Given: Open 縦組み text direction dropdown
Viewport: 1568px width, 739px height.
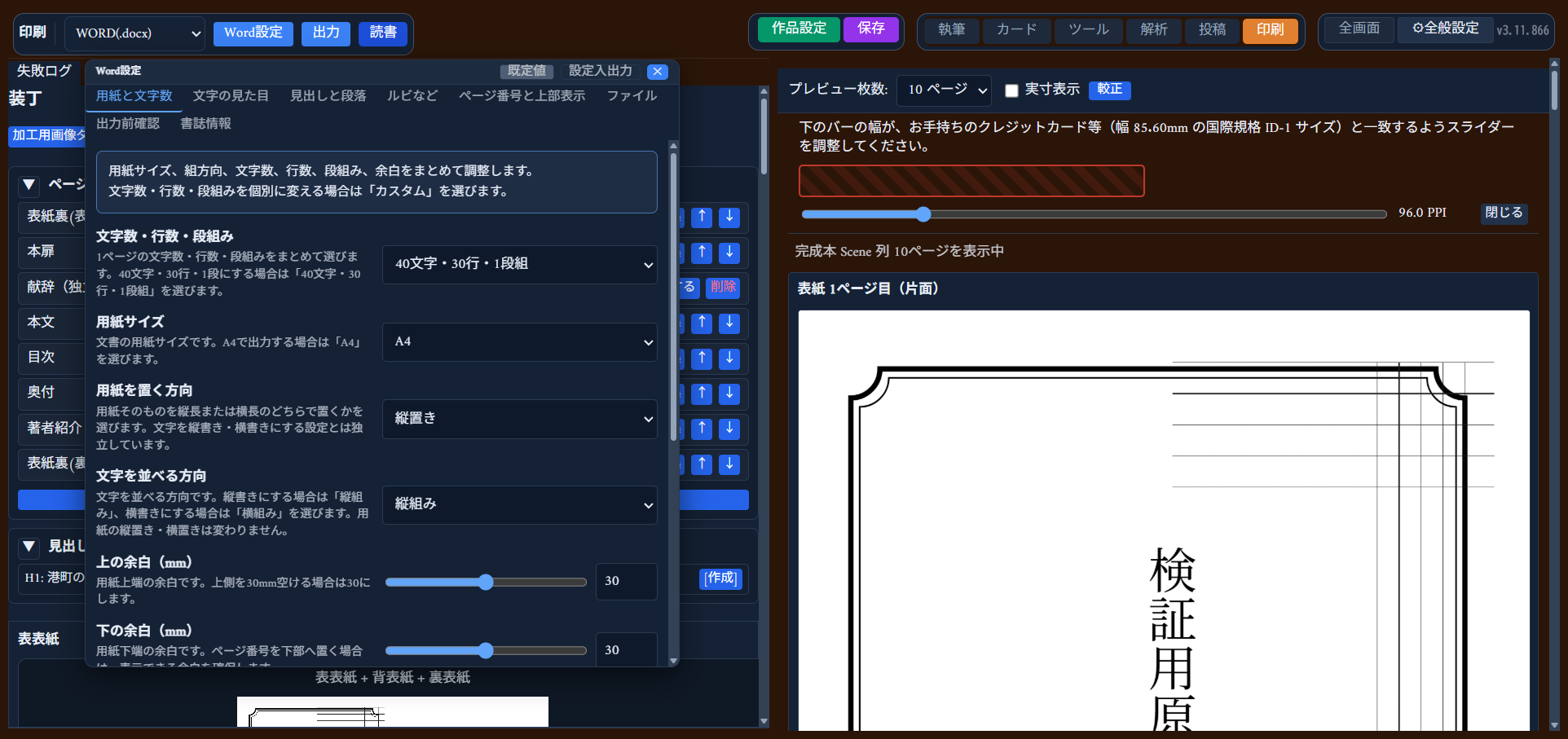Looking at the screenshot, I should click(x=520, y=504).
